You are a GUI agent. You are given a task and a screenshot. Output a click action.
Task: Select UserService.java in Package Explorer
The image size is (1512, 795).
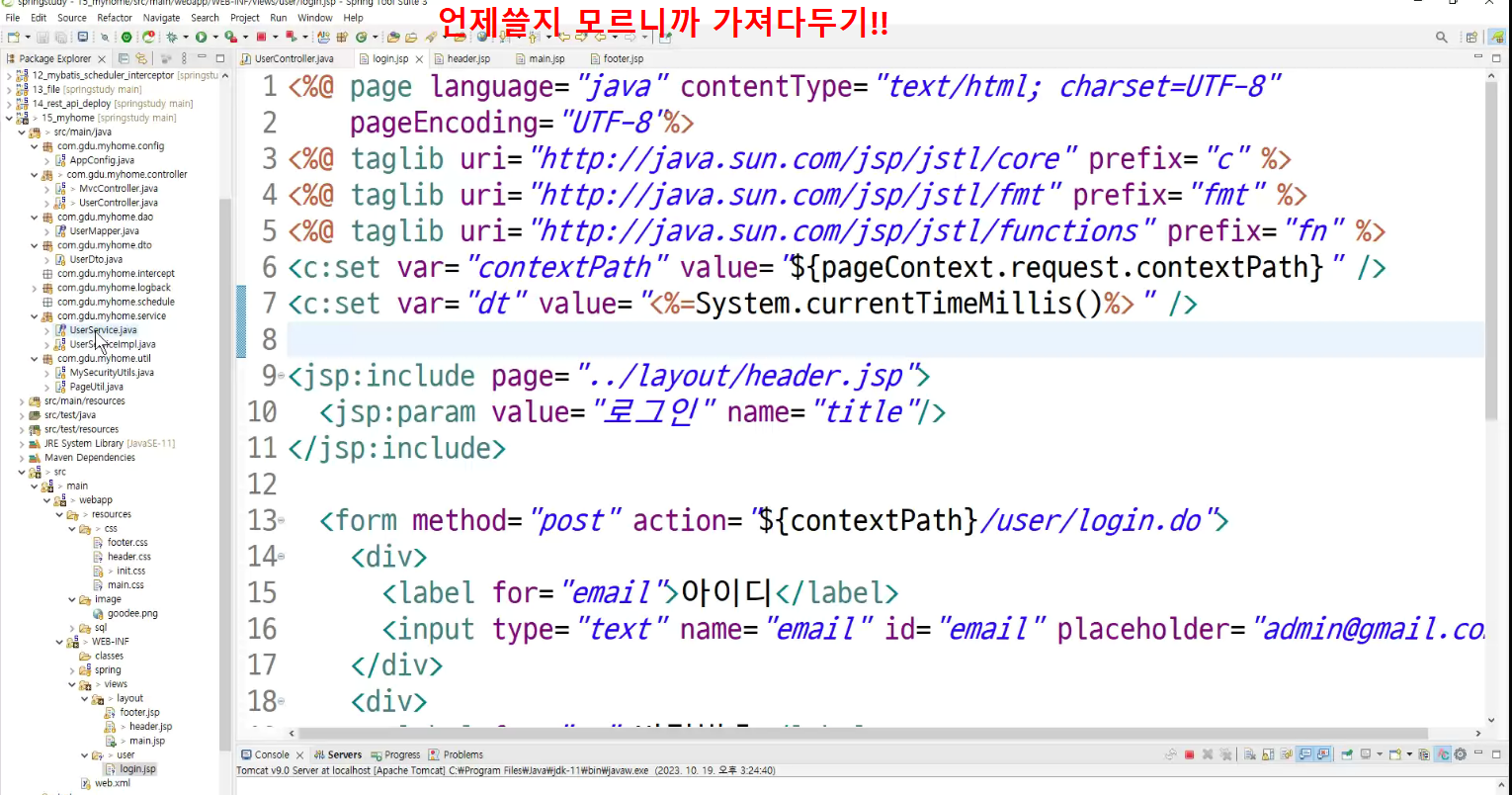[103, 330]
